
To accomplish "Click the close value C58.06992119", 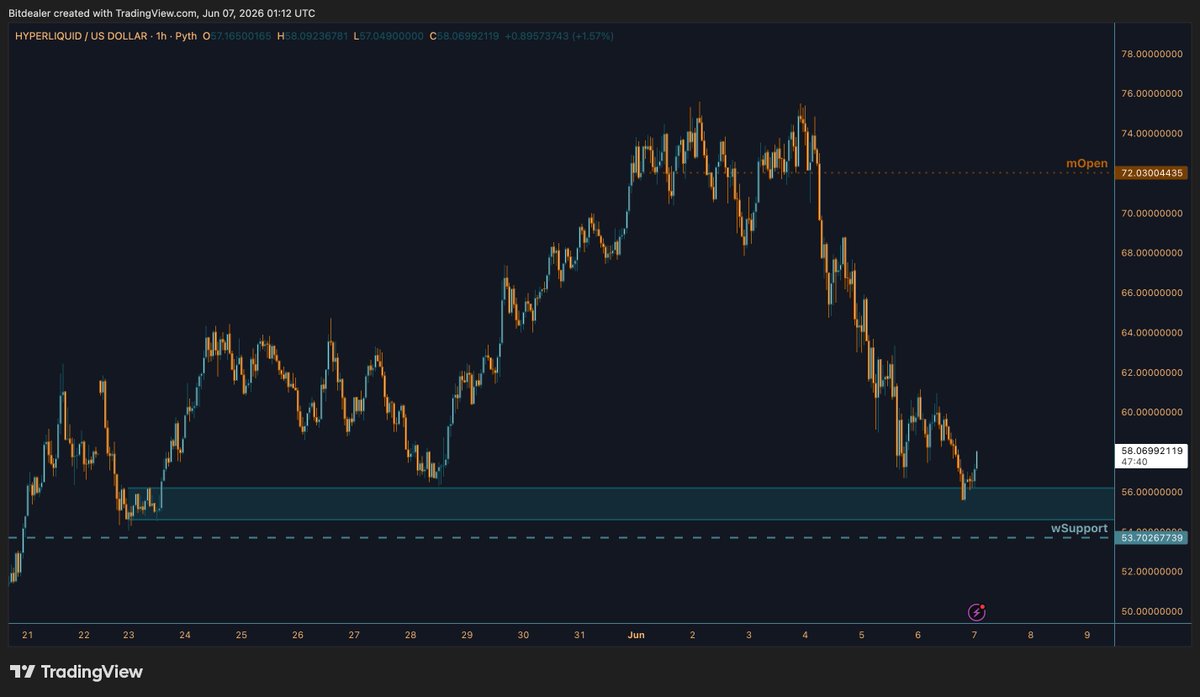I will (462, 36).
